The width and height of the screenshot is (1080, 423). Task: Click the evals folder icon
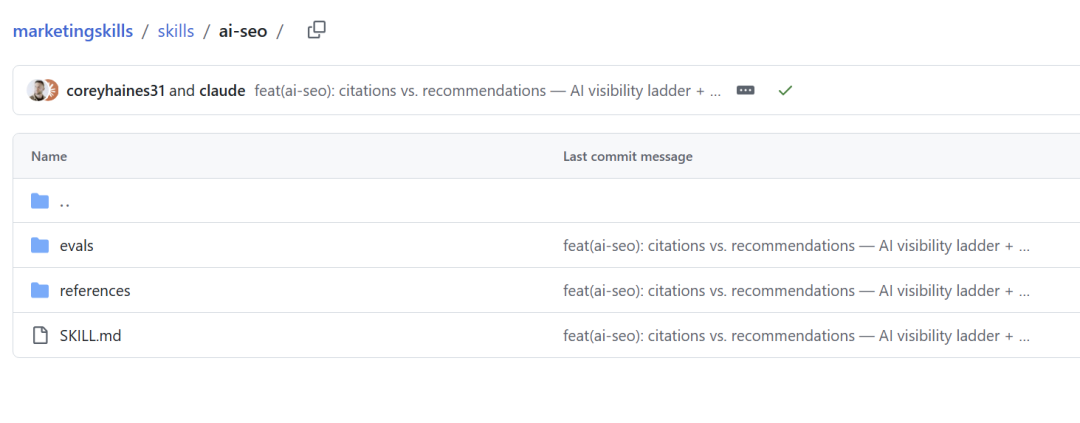tap(40, 245)
